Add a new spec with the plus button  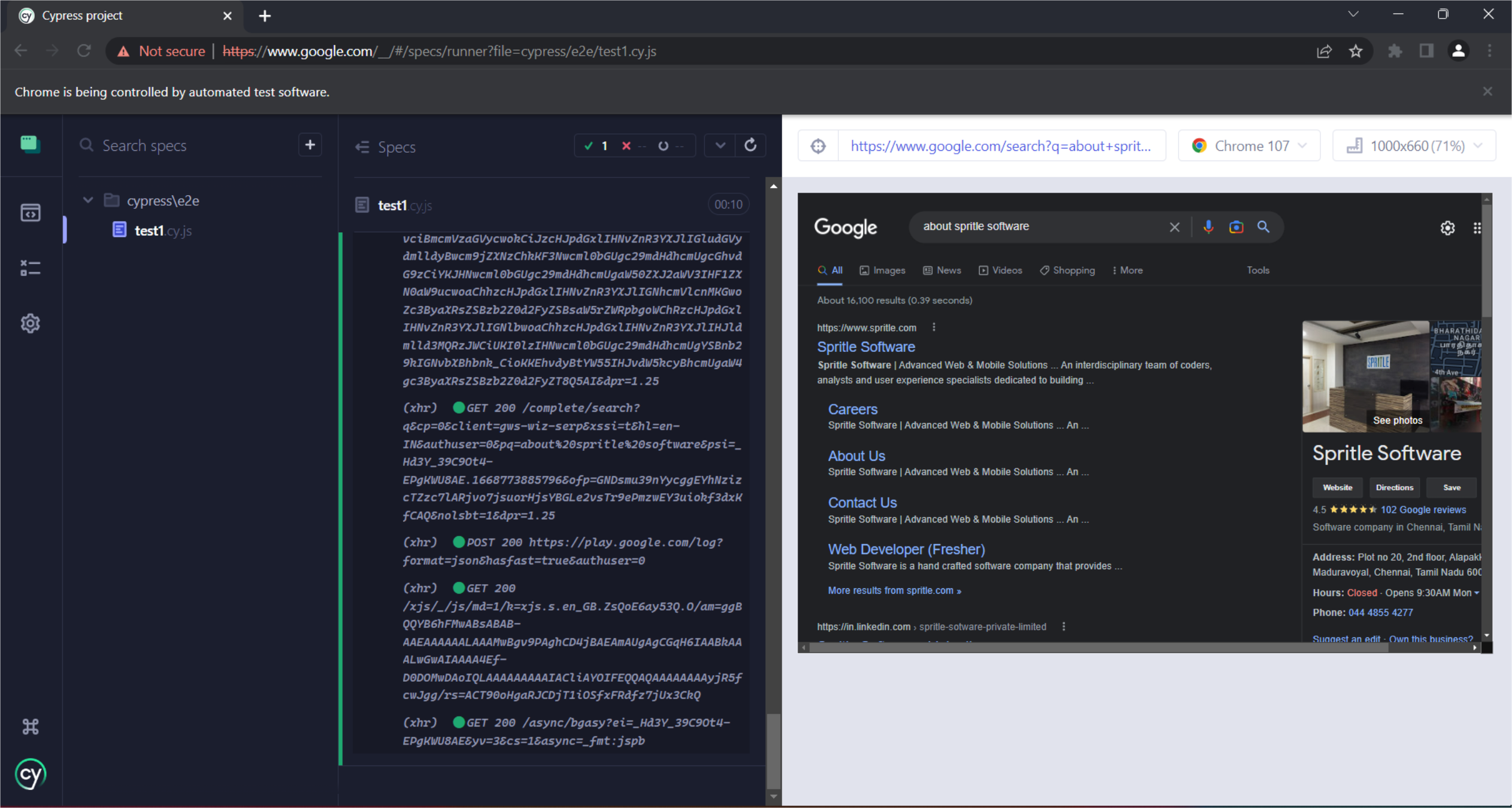pyautogui.click(x=310, y=145)
